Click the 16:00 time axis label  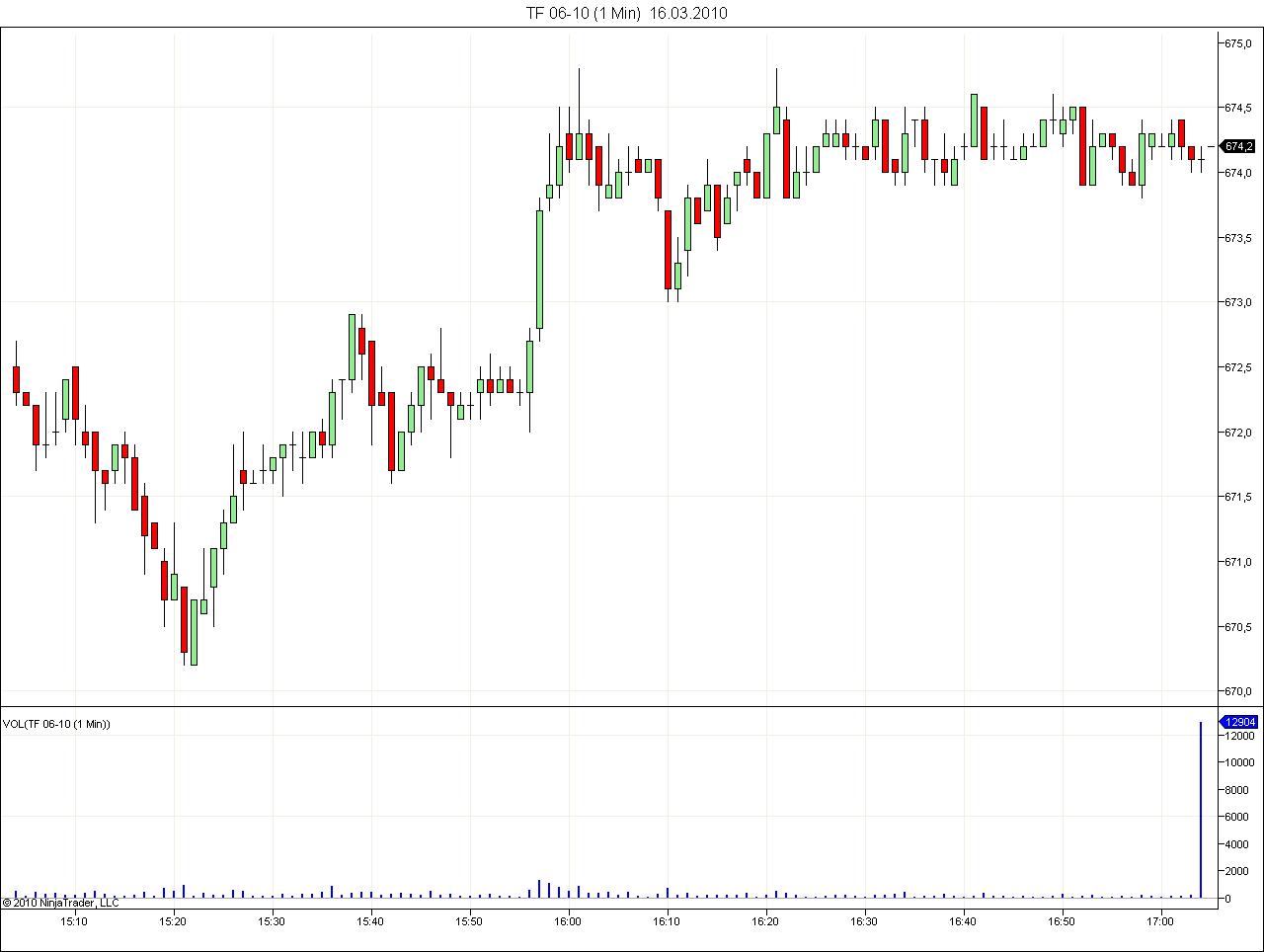[568, 921]
